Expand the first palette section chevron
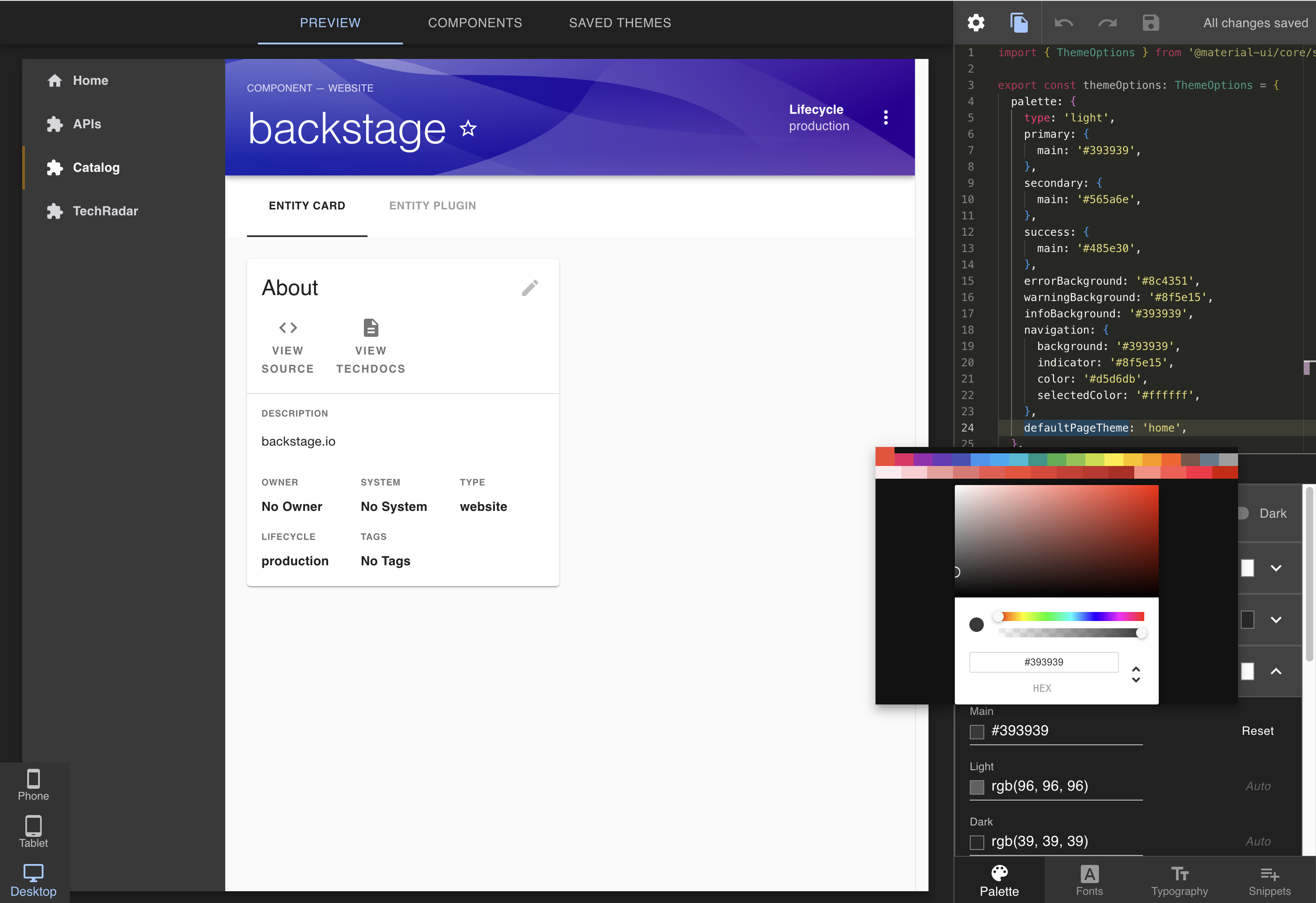The image size is (1316, 903). pos(1276,568)
